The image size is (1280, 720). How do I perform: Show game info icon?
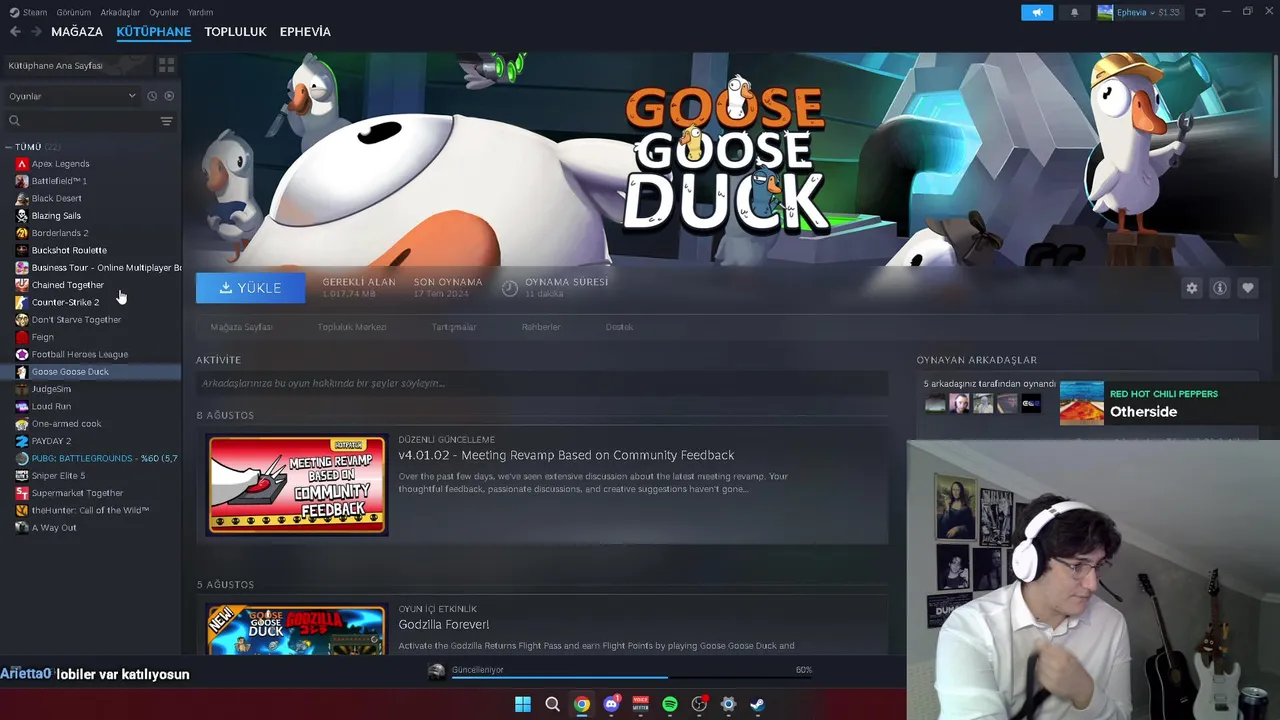(1219, 288)
